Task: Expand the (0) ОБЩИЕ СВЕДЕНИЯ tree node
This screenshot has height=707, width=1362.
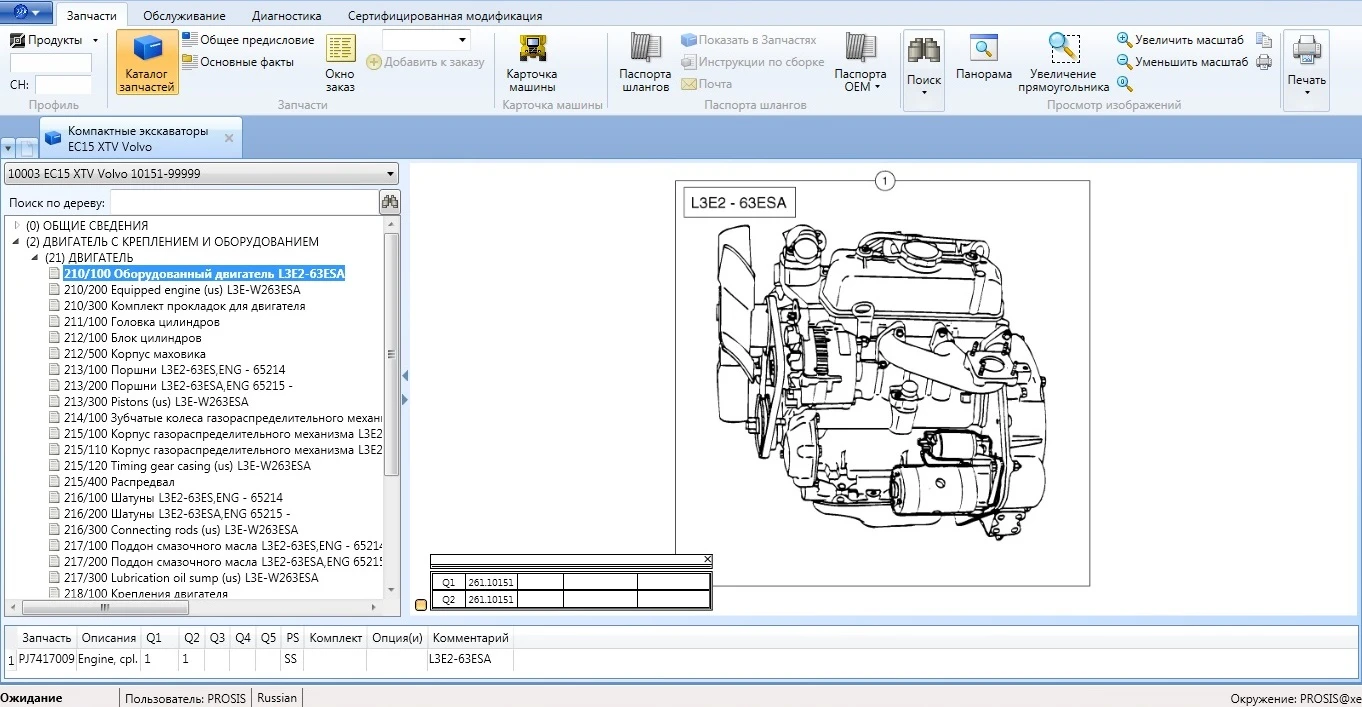Action: click(17, 226)
